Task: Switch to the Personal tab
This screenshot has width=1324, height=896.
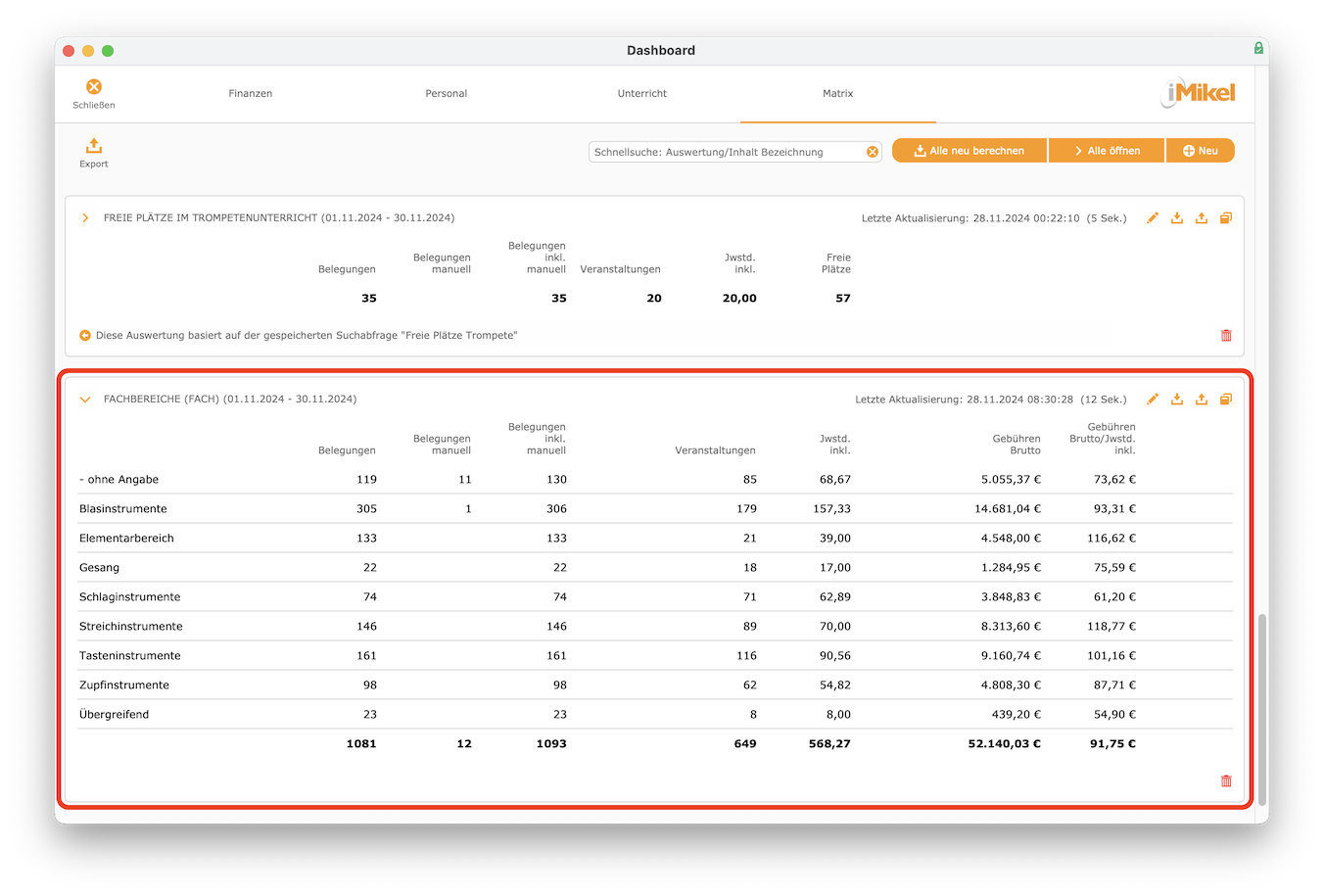Action: [x=447, y=94]
